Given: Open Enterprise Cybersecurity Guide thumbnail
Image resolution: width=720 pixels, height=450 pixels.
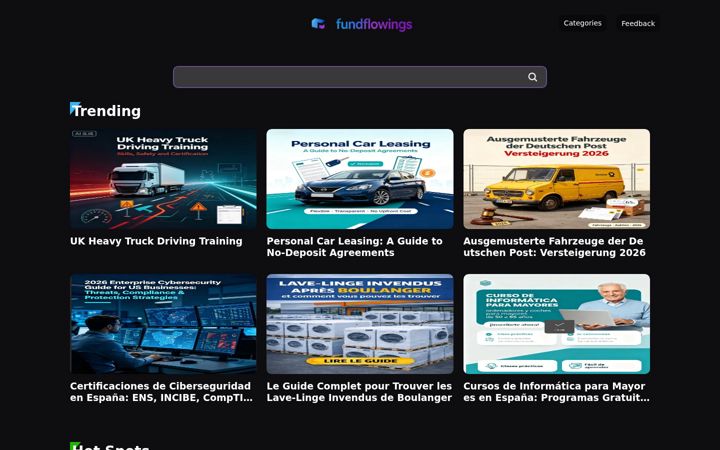Looking at the screenshot, I should coord(163,324).
